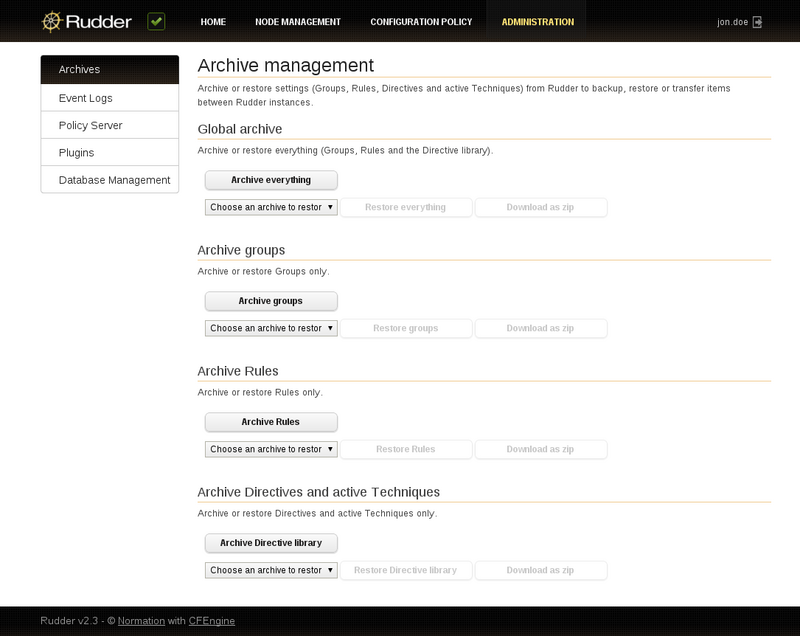Screen dimensions: 800x636
Task: Open archive dropdown under Archive Rules
Action: coord(271,449)
